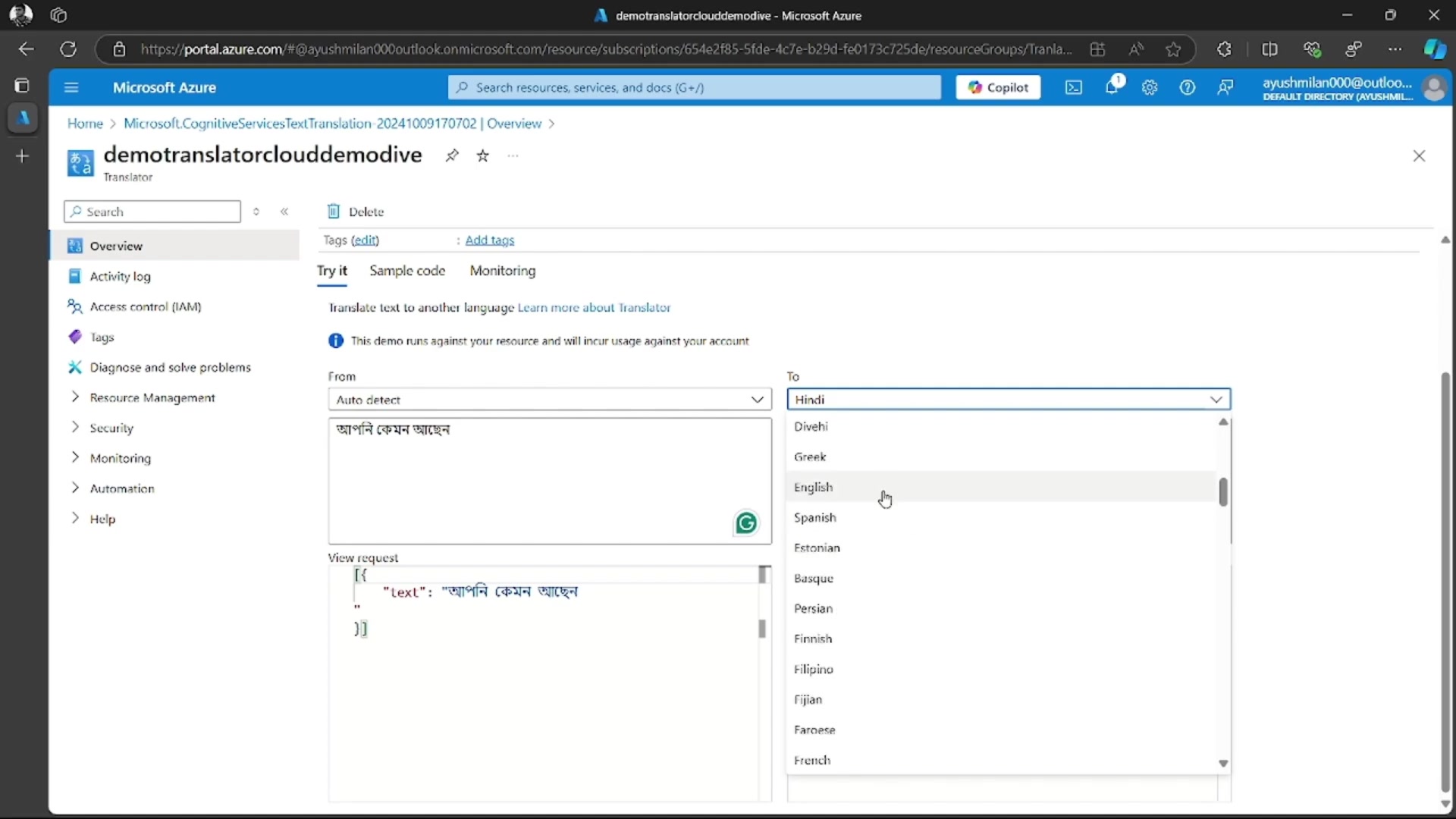
Task: Click the language list scrollbar down arrow
Action: point(1223,763)
